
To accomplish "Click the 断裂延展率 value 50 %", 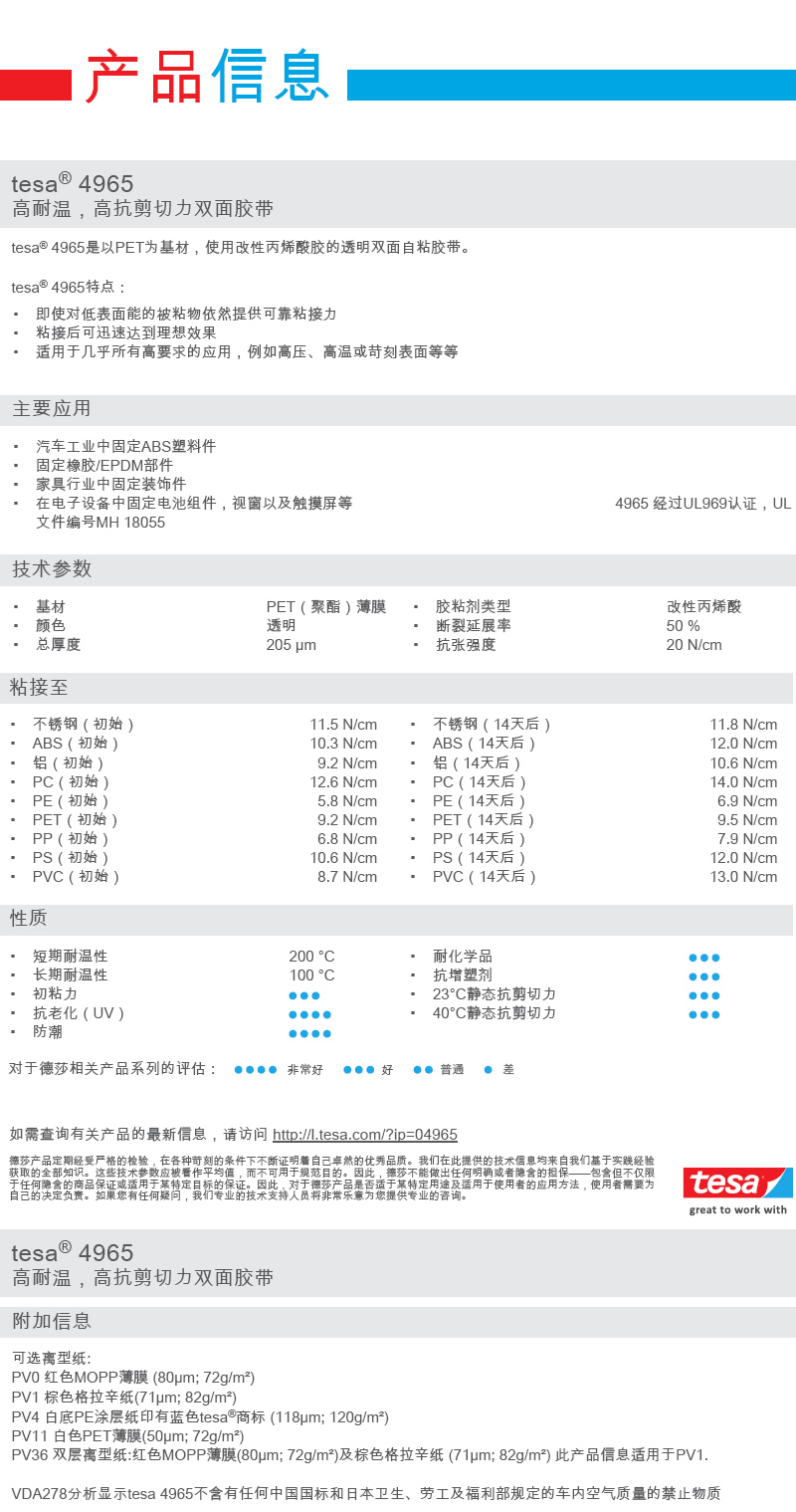I will 684,625.
